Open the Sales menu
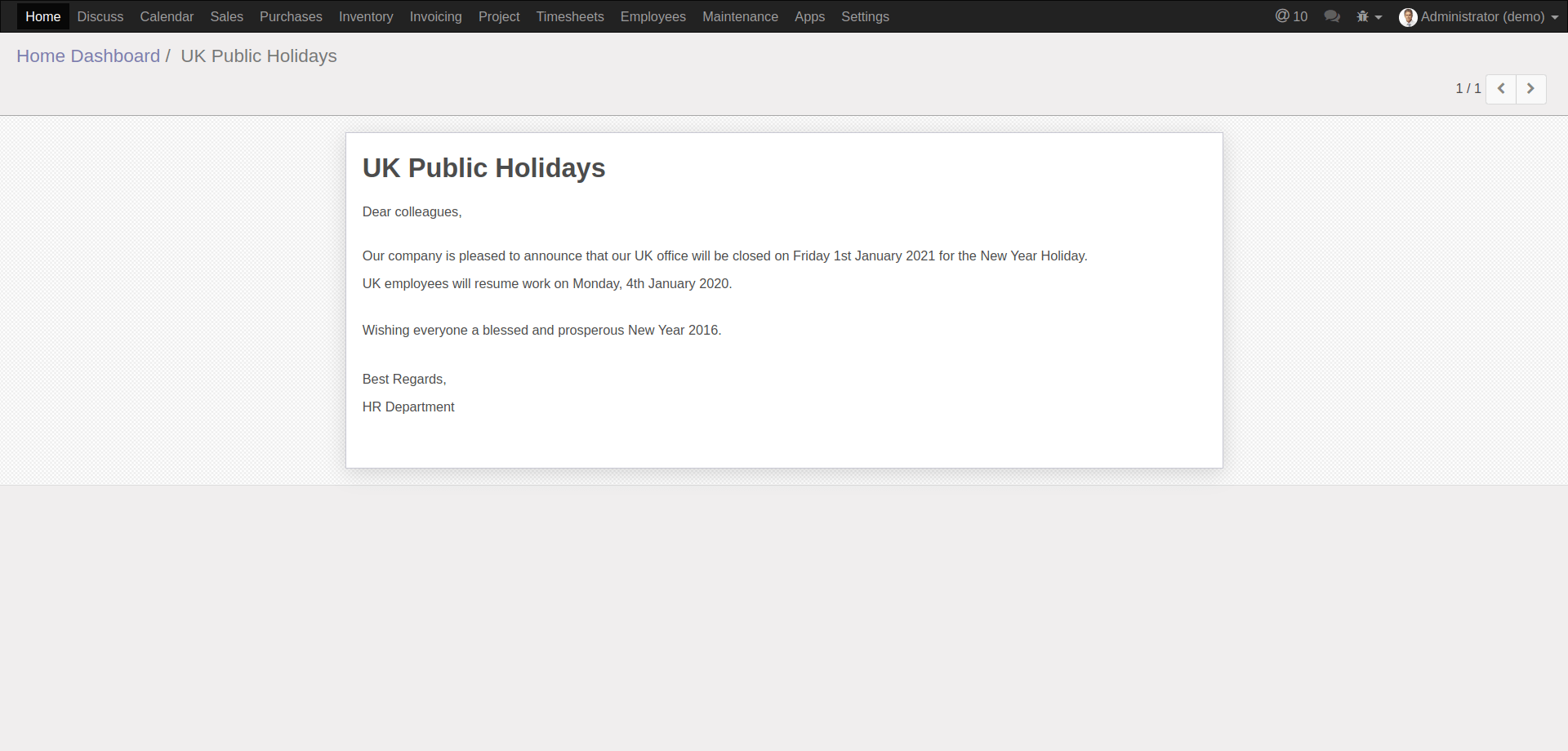 pyautogui.click(x=226, y=16)
